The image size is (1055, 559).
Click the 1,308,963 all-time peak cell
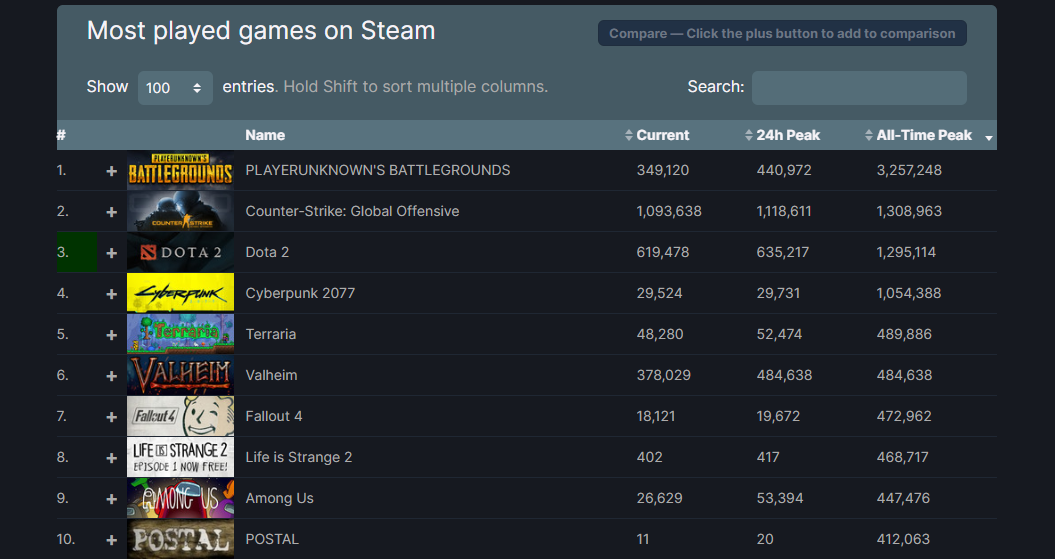click(909, 211)
